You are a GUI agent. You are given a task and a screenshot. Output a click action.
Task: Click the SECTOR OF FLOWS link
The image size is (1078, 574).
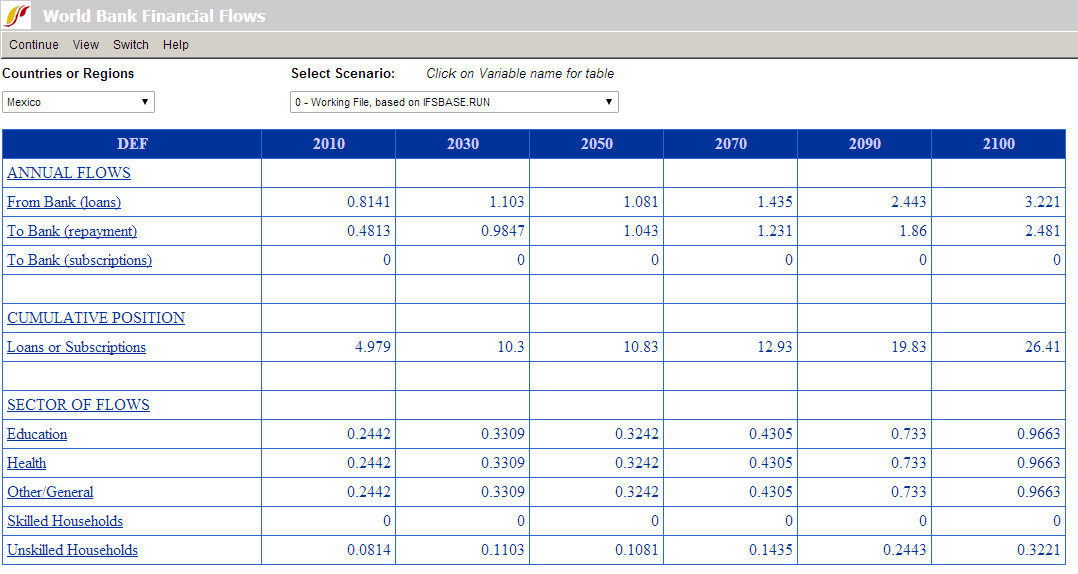click(x=78, y=405)
